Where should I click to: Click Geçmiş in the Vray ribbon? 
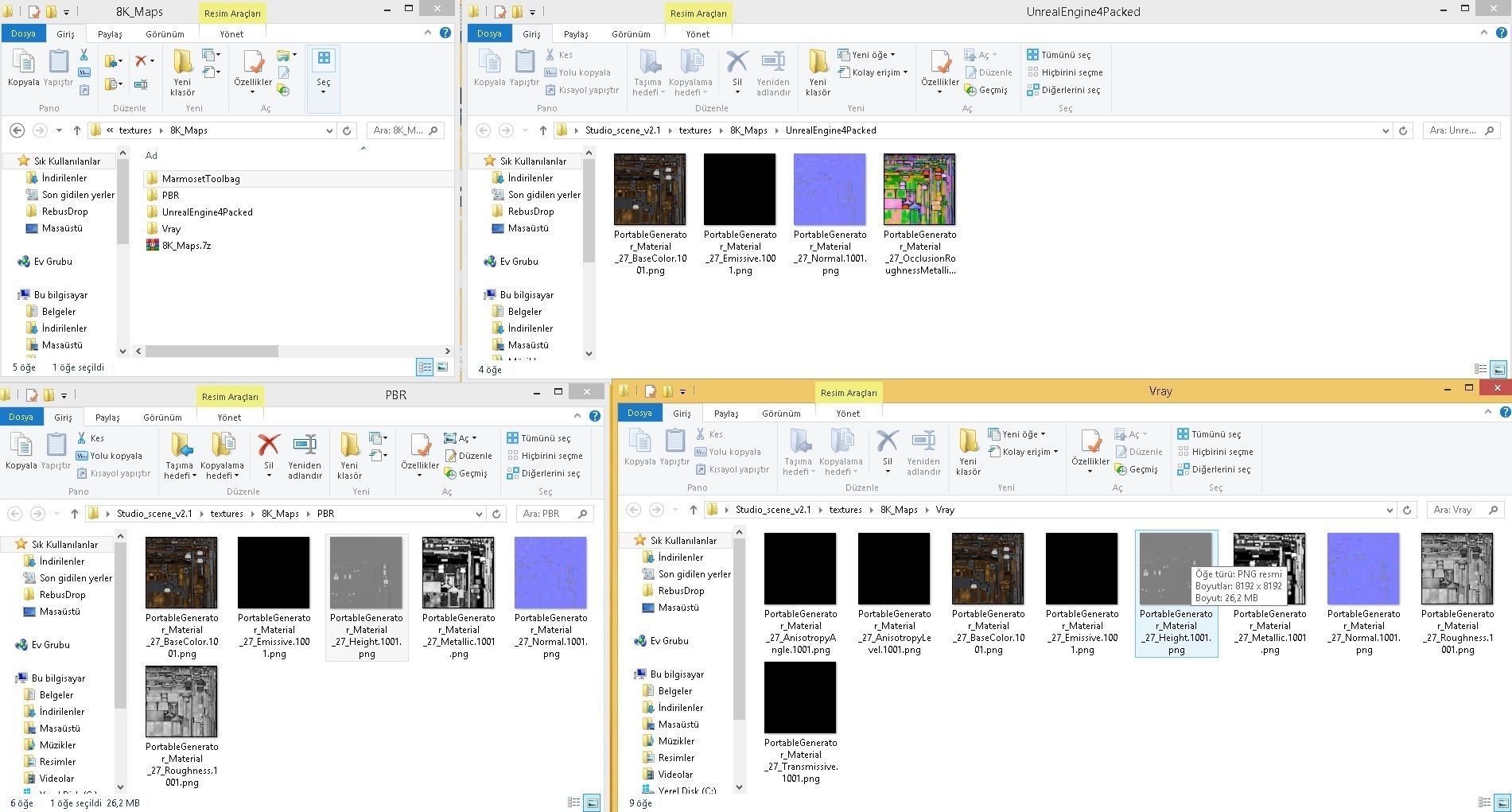1137,469
